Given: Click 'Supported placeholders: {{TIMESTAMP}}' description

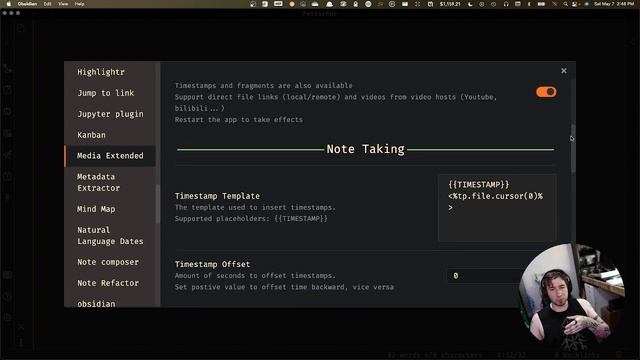Looking at the screenshot, I should (x=251, y=219).
